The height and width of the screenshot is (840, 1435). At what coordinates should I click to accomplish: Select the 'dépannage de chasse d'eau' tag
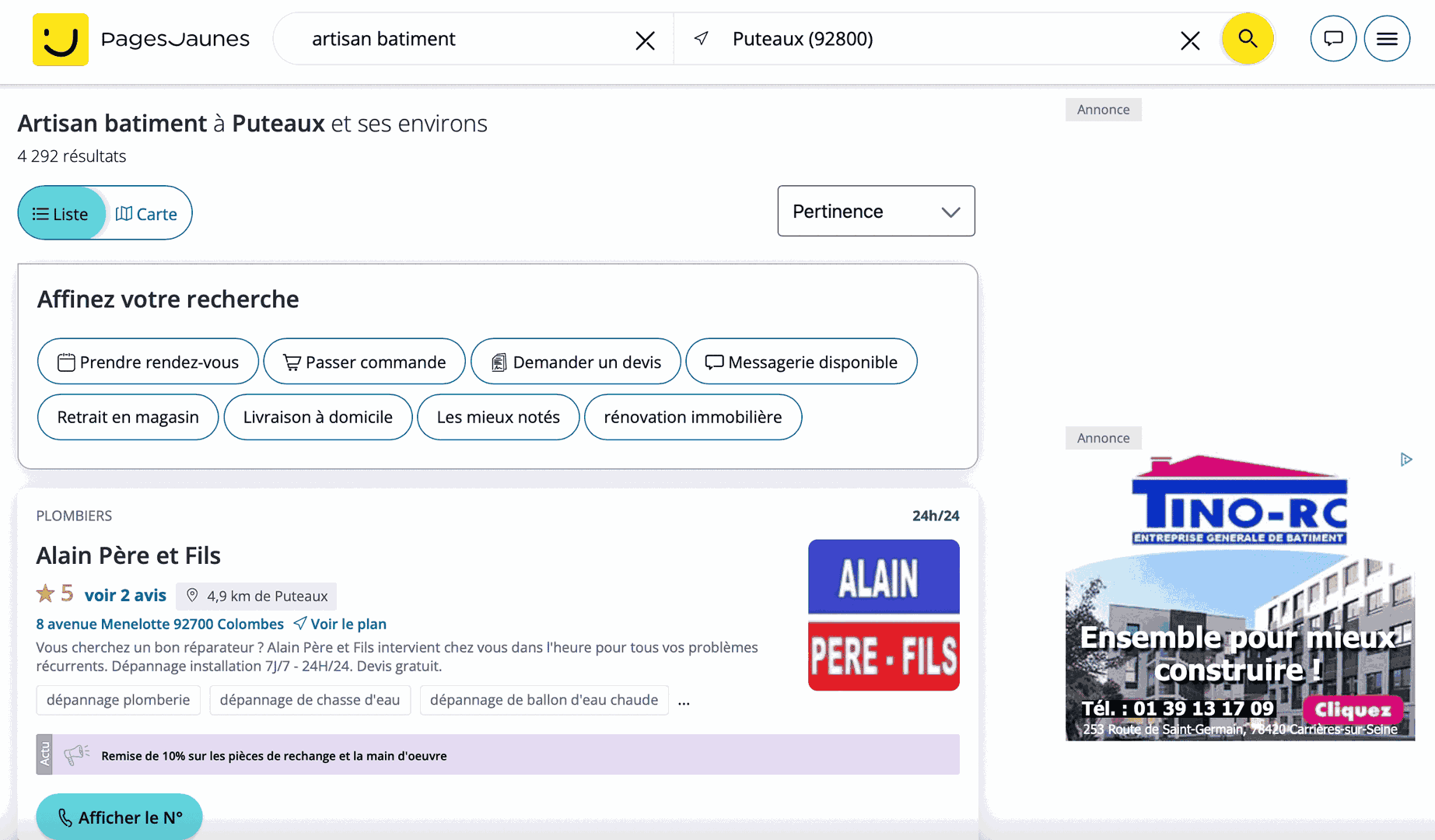(x=310, y=700)
